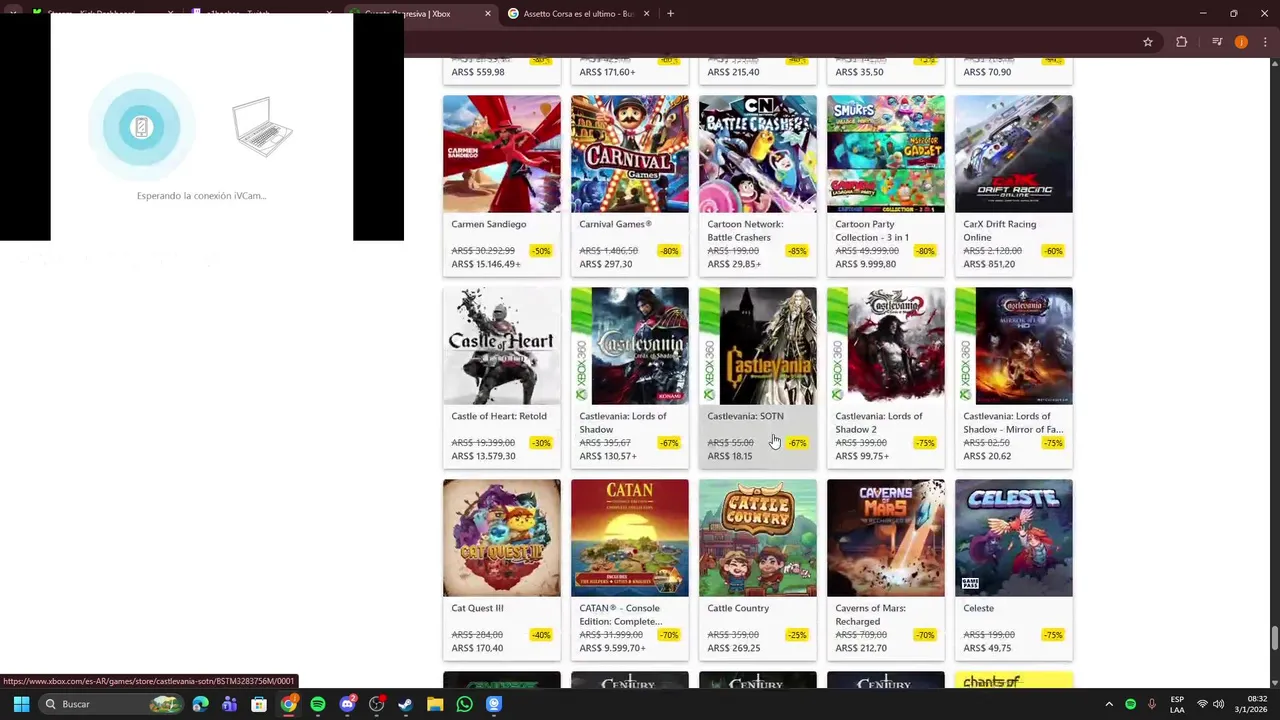
Task: Open the Castle of Heart cover image
Action: [x=502, y=346]
